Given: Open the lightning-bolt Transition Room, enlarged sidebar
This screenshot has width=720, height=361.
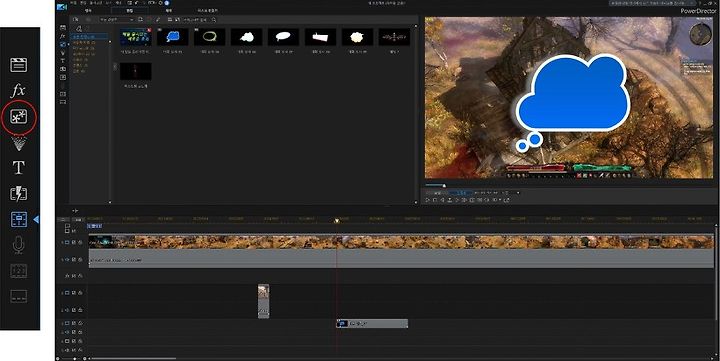Looking at the screenshot, I should coord(19,194).
